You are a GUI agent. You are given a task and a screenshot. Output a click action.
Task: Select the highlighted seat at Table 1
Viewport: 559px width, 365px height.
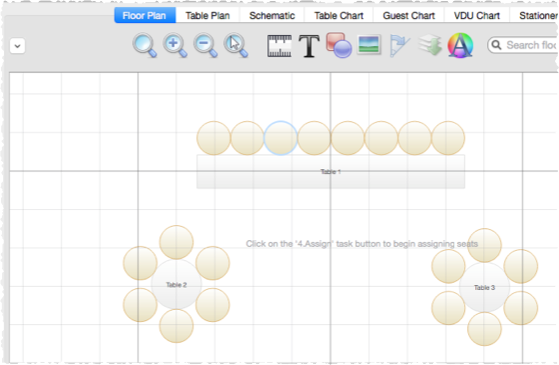(x=281, y=138)
